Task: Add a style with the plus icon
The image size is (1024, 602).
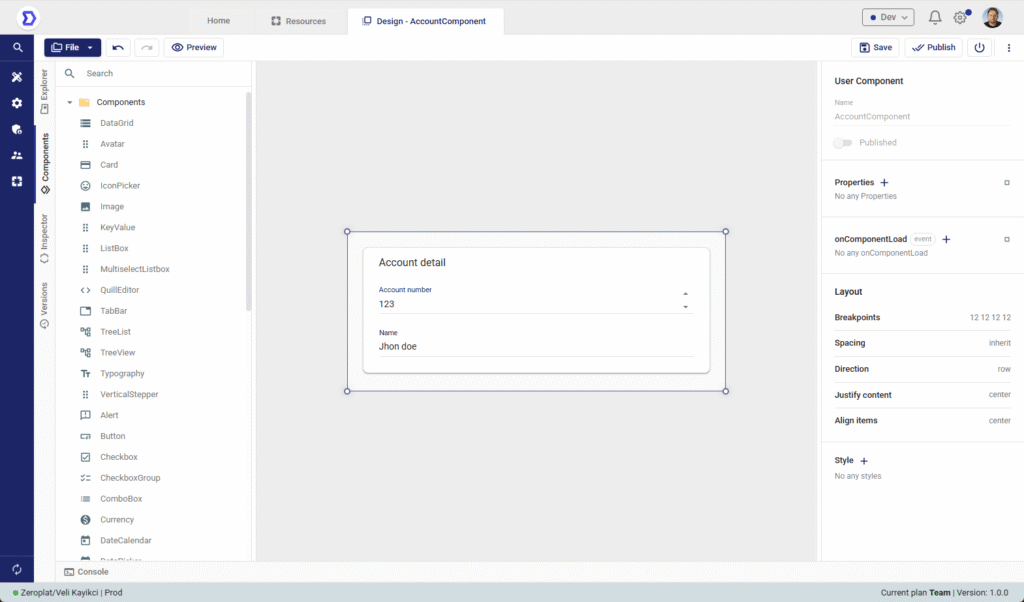Action: 864,461
